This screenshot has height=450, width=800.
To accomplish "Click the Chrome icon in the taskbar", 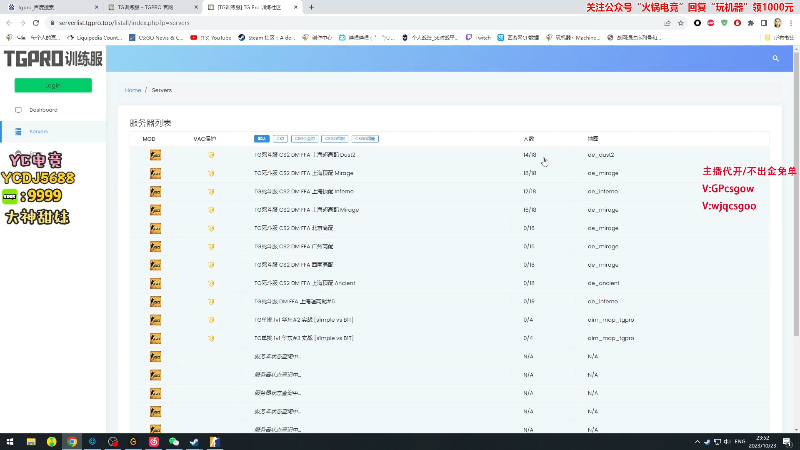I will click(x=72, y=442).
